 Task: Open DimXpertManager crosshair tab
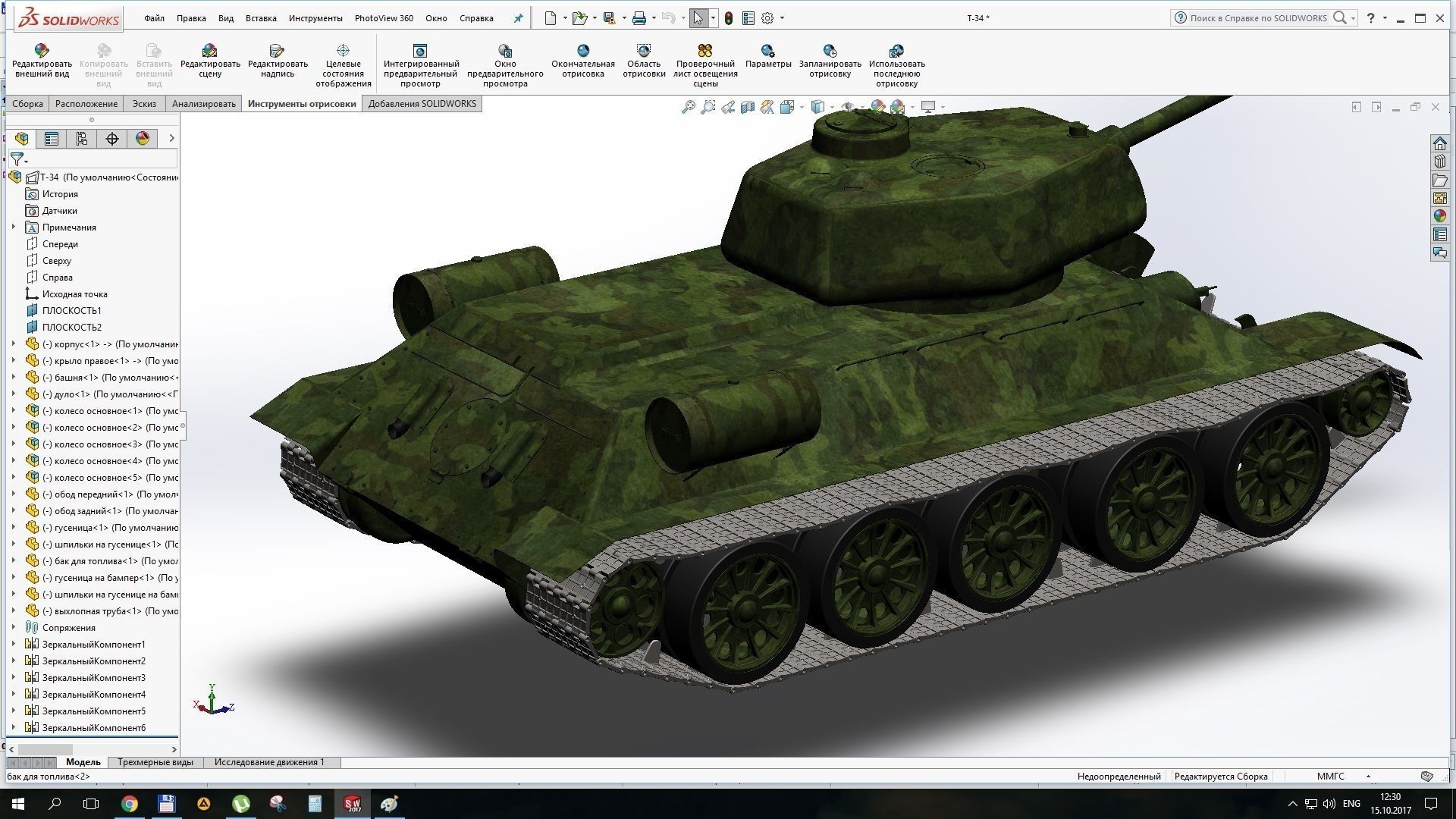[x=112, y=138]
